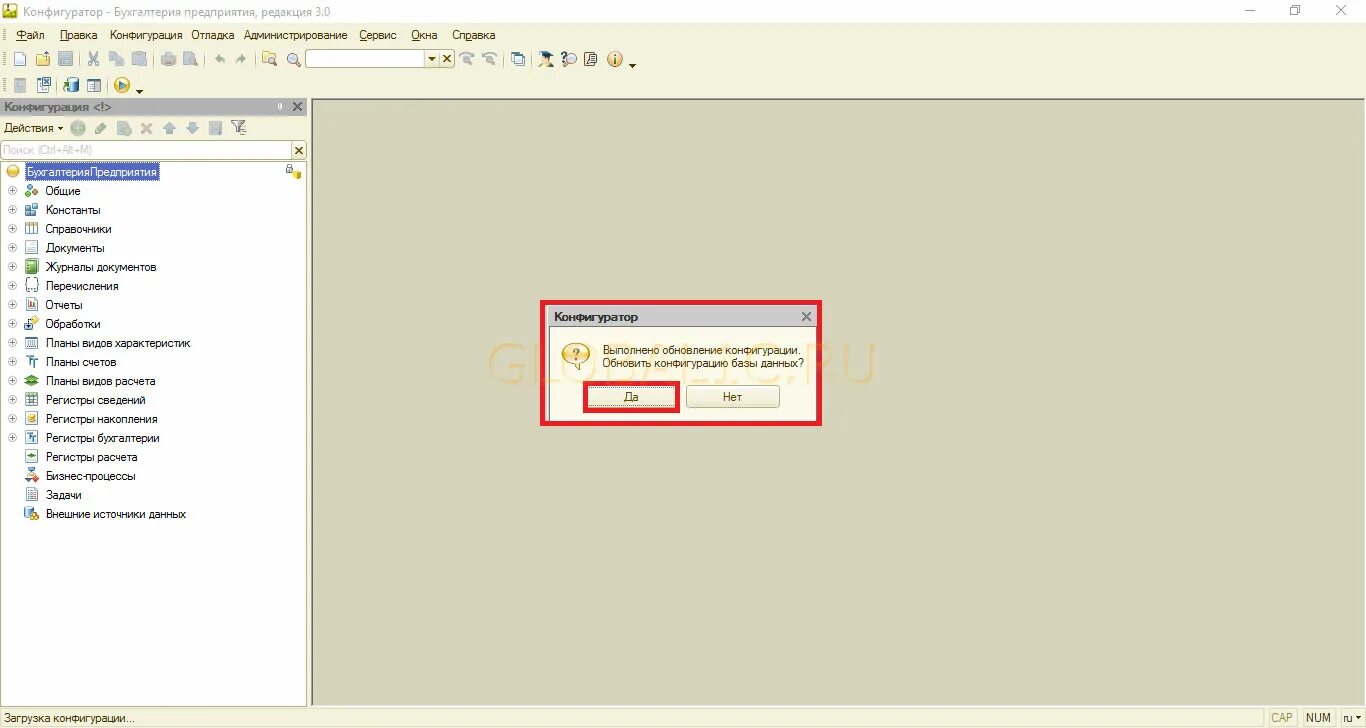Open the toolbar search field dropdown arrow
This screenshot has width=1366, height=728.
[x=432, y=59]
